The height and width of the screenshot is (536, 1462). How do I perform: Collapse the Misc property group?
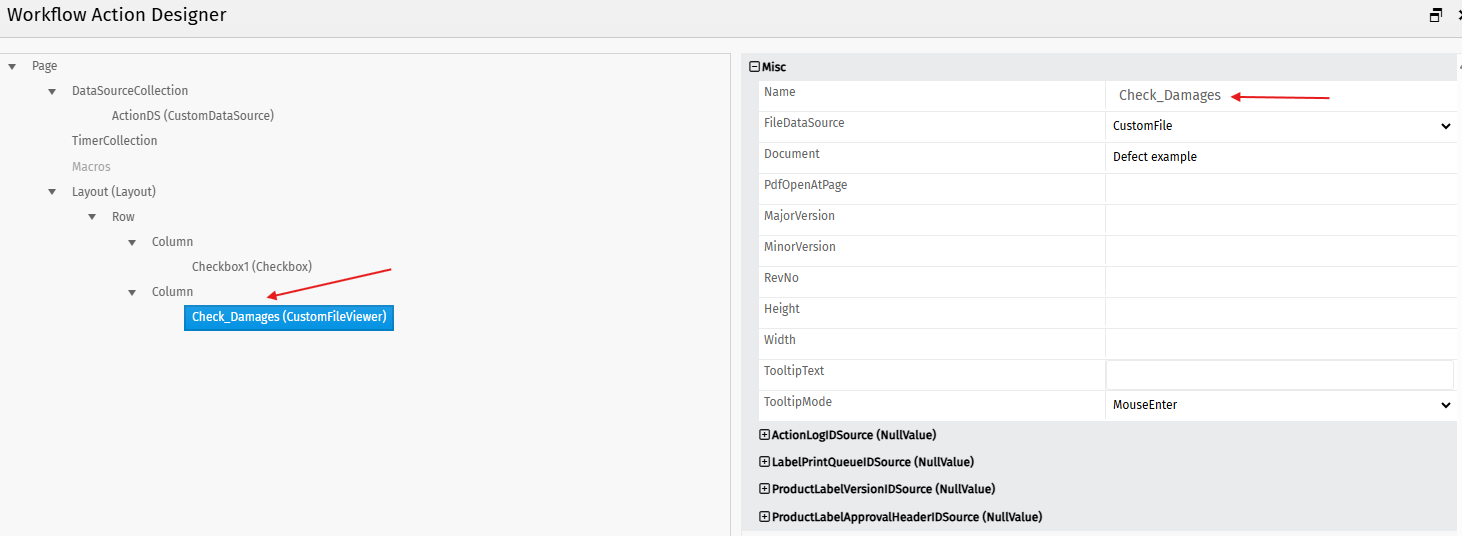coord(755,67)
